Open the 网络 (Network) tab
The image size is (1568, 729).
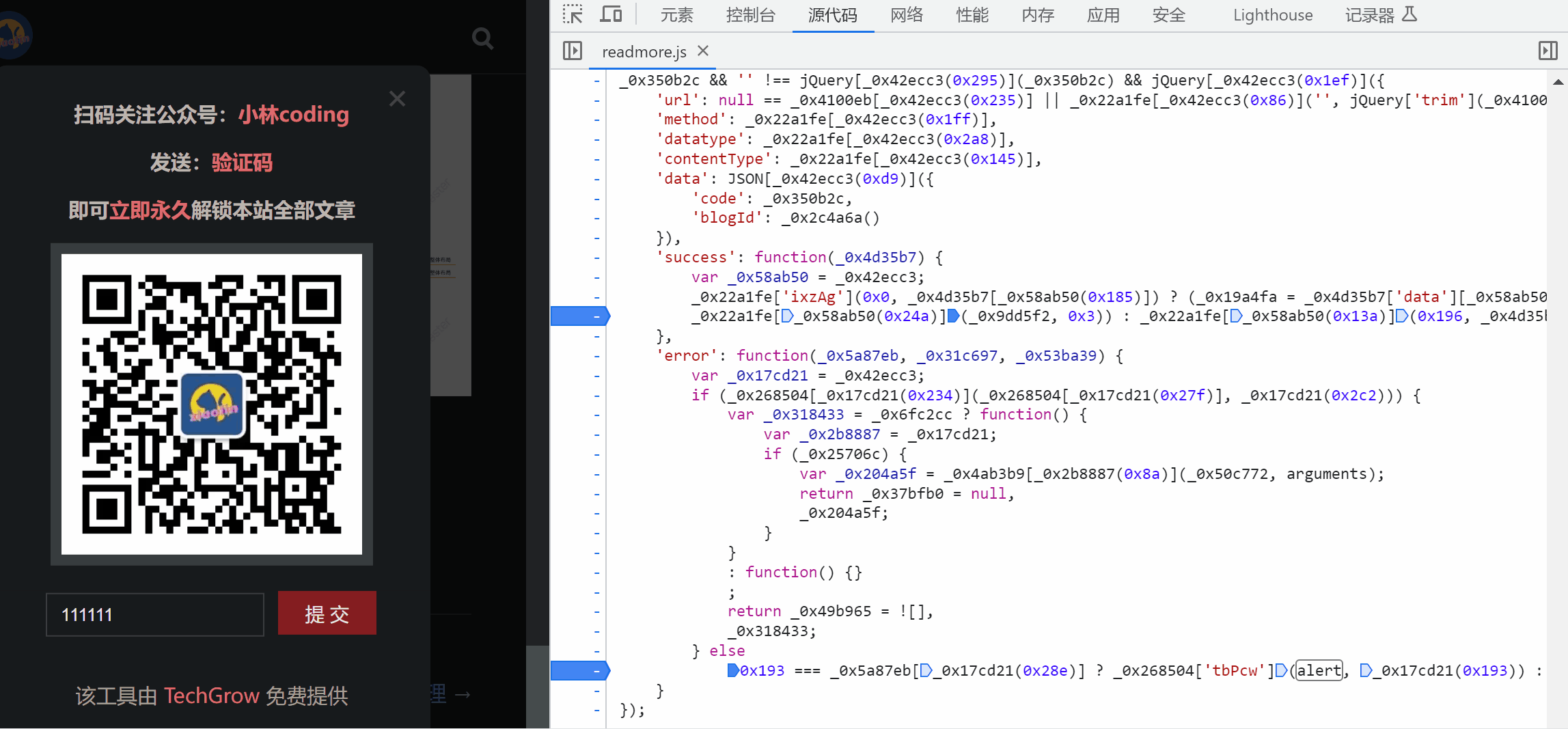tap(907, 15)
